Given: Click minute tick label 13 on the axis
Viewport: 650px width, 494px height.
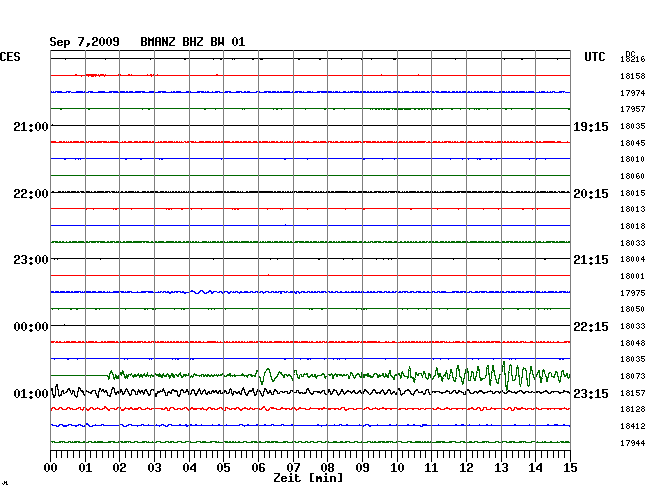Looking at the screenshot, I should pos(501,468).
